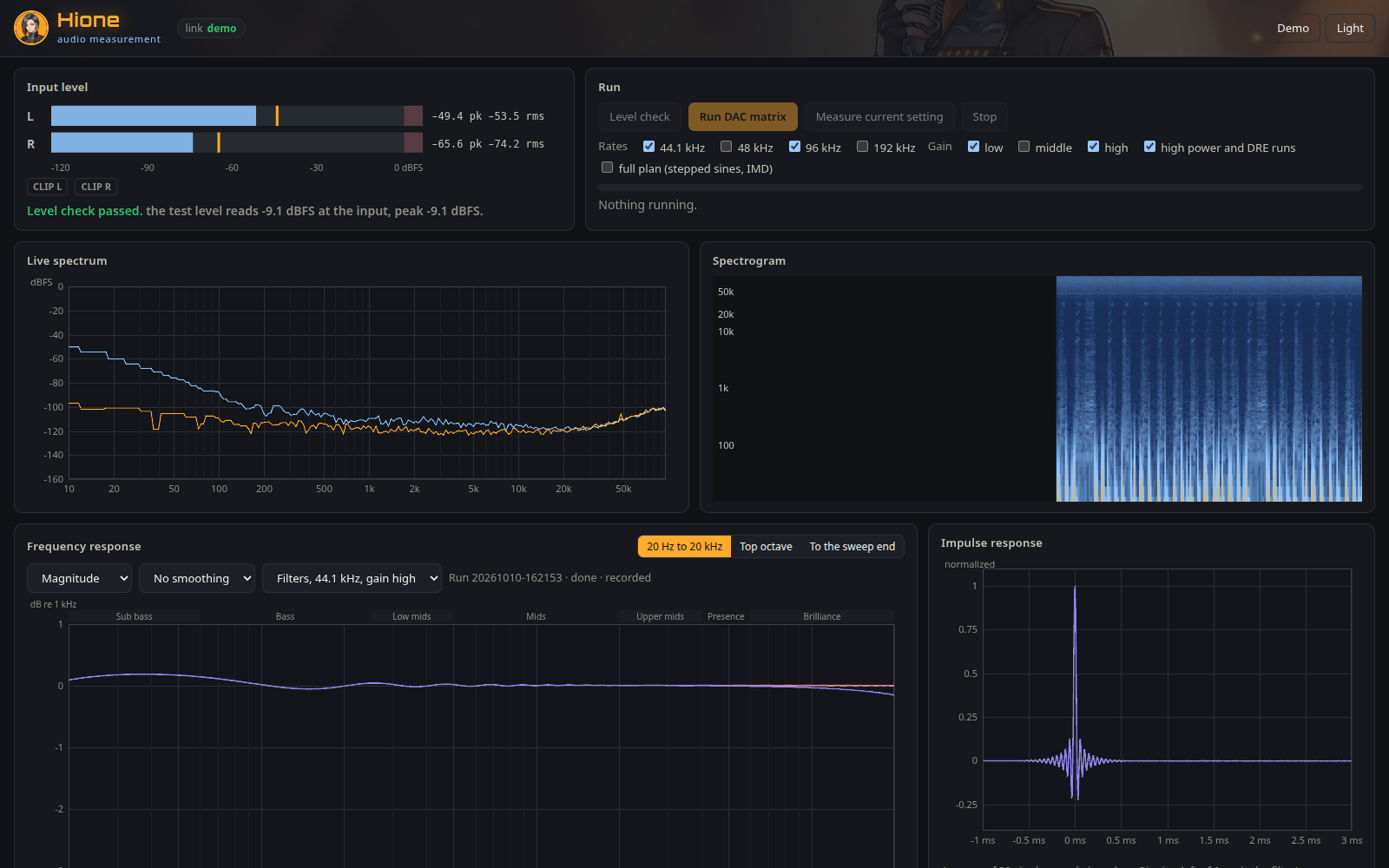Open the No smoothing dropdown

pyautogui.click(x=197, y=578)
